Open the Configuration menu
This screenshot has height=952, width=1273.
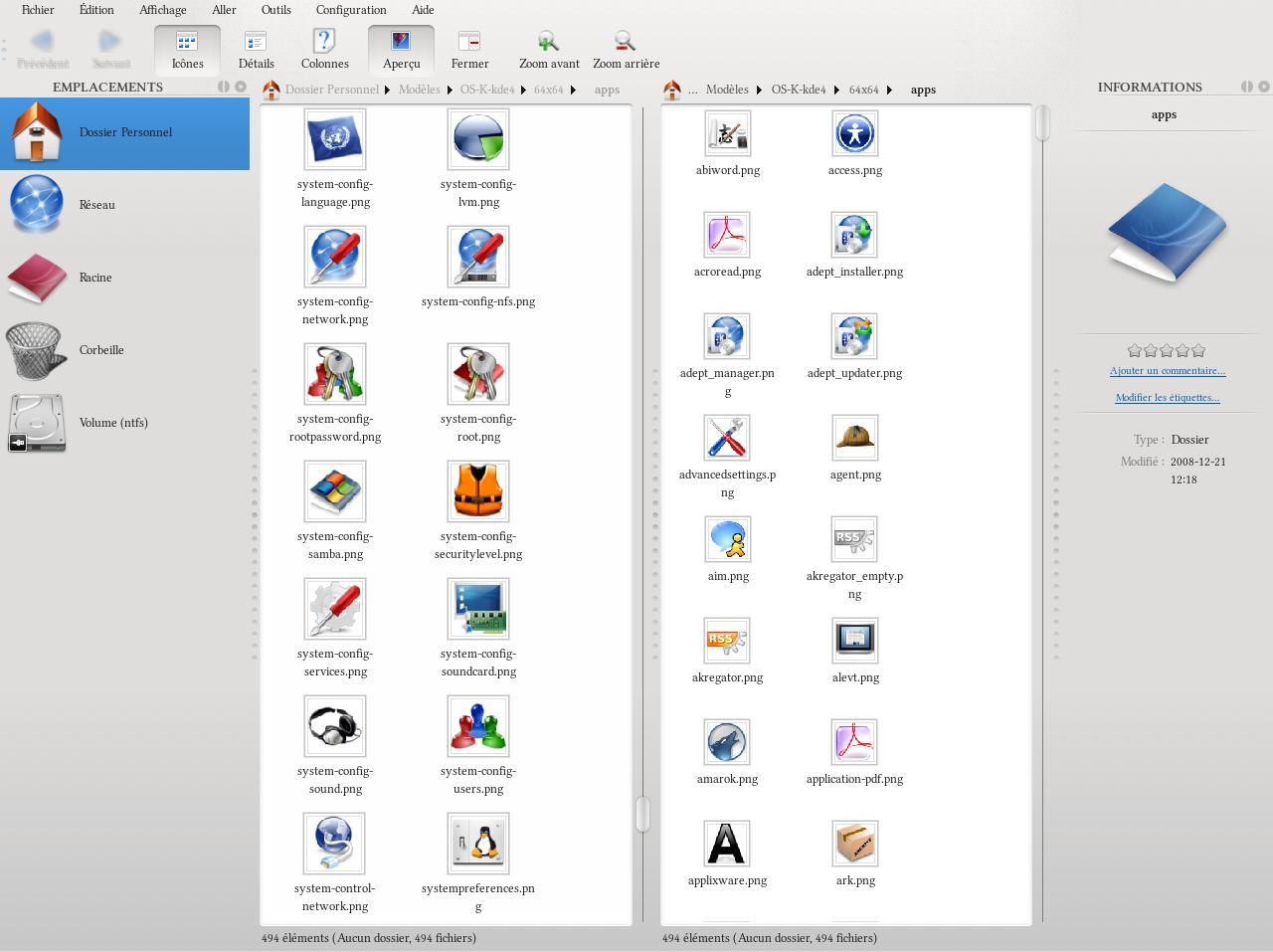click(x=351, y=10)
